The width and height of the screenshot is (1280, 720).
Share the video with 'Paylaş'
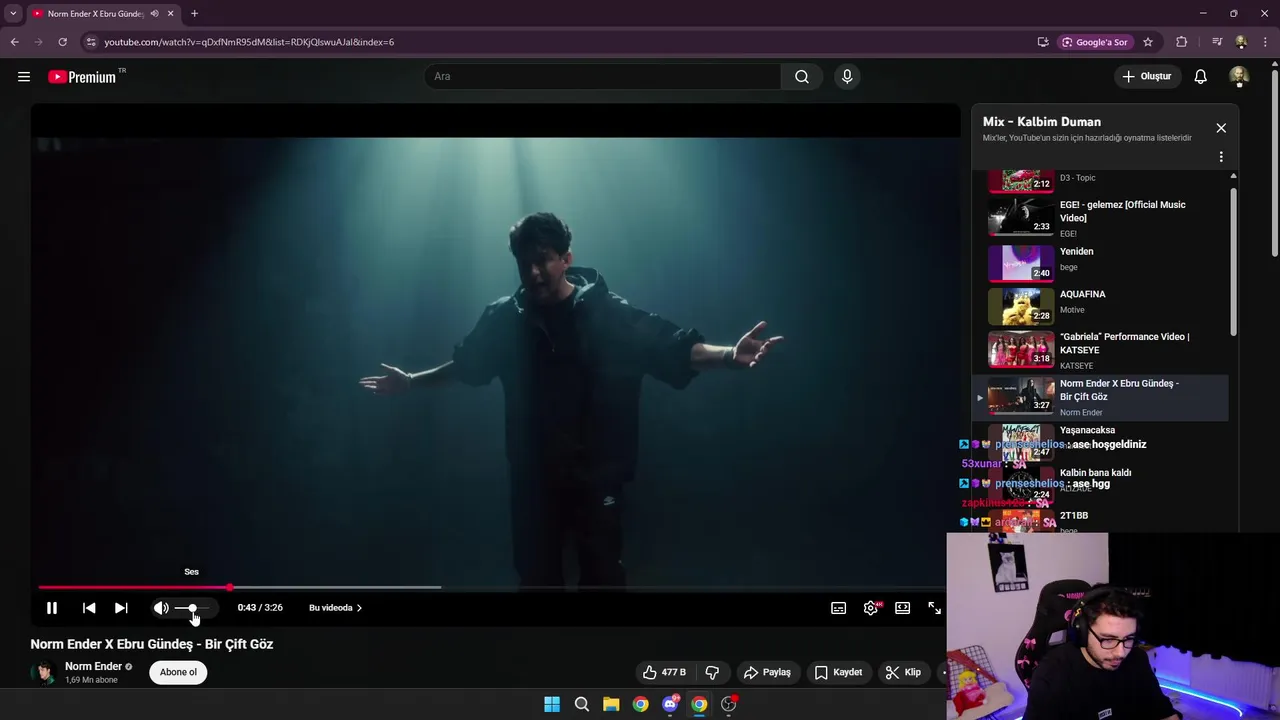point(768,672)
